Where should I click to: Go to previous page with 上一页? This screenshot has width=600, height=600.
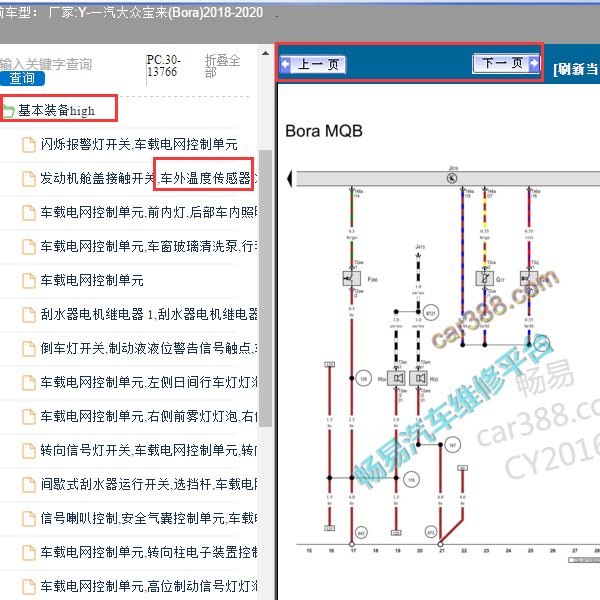point(313,64)
